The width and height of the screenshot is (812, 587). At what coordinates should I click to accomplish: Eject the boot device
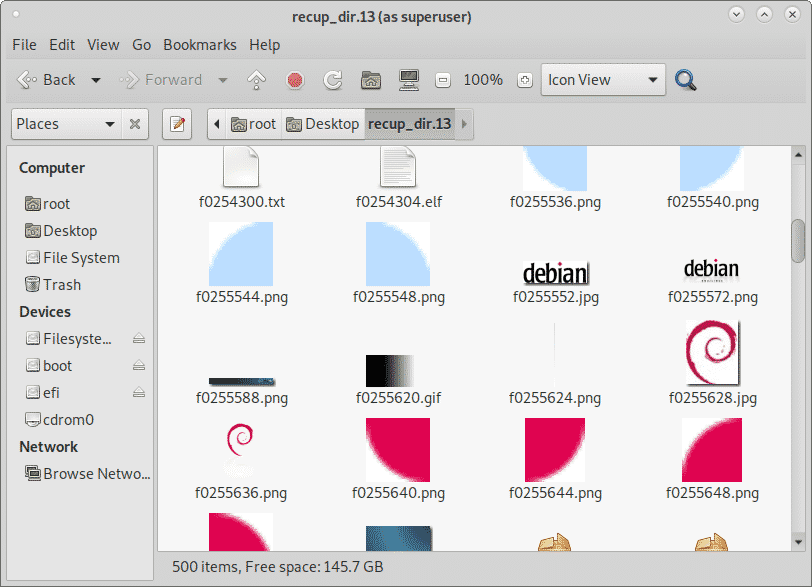coord(139,366)
